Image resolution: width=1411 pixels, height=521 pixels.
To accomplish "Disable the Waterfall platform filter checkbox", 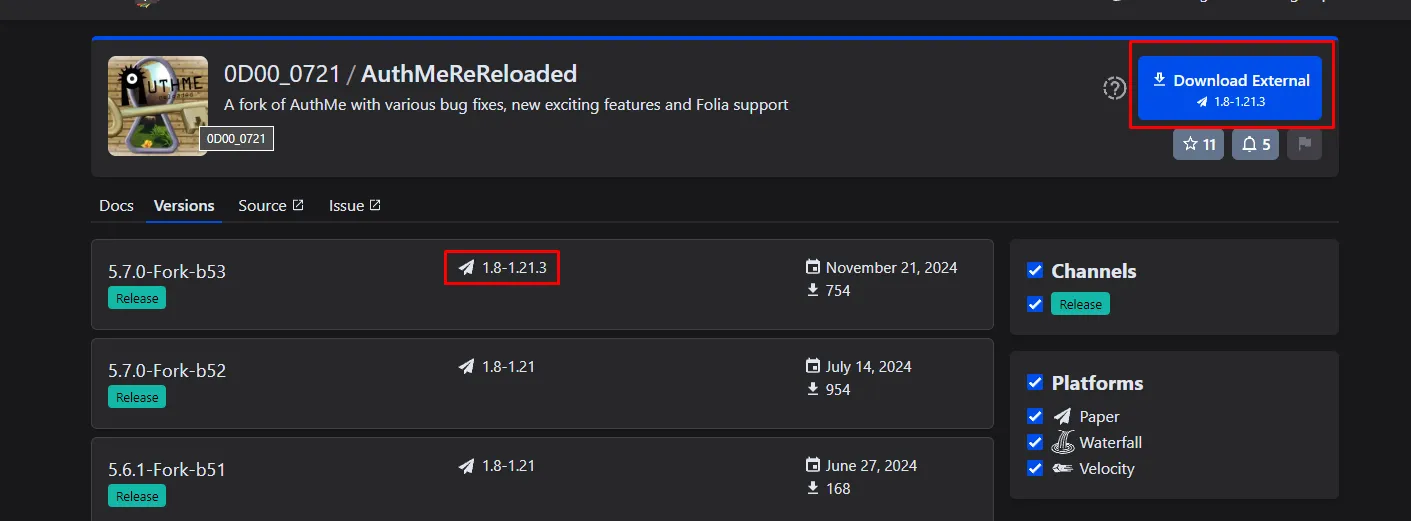I will point(1035,442).
